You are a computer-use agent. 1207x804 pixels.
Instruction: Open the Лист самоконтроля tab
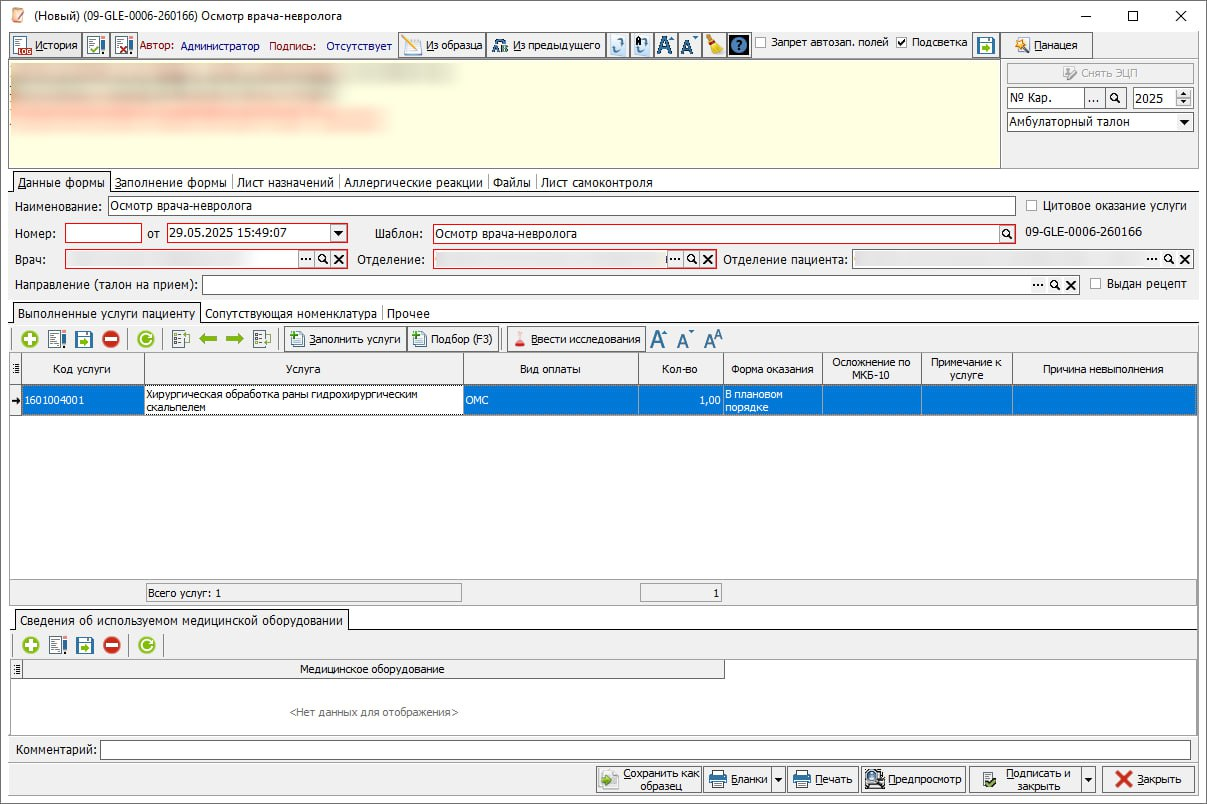point(597,183)
